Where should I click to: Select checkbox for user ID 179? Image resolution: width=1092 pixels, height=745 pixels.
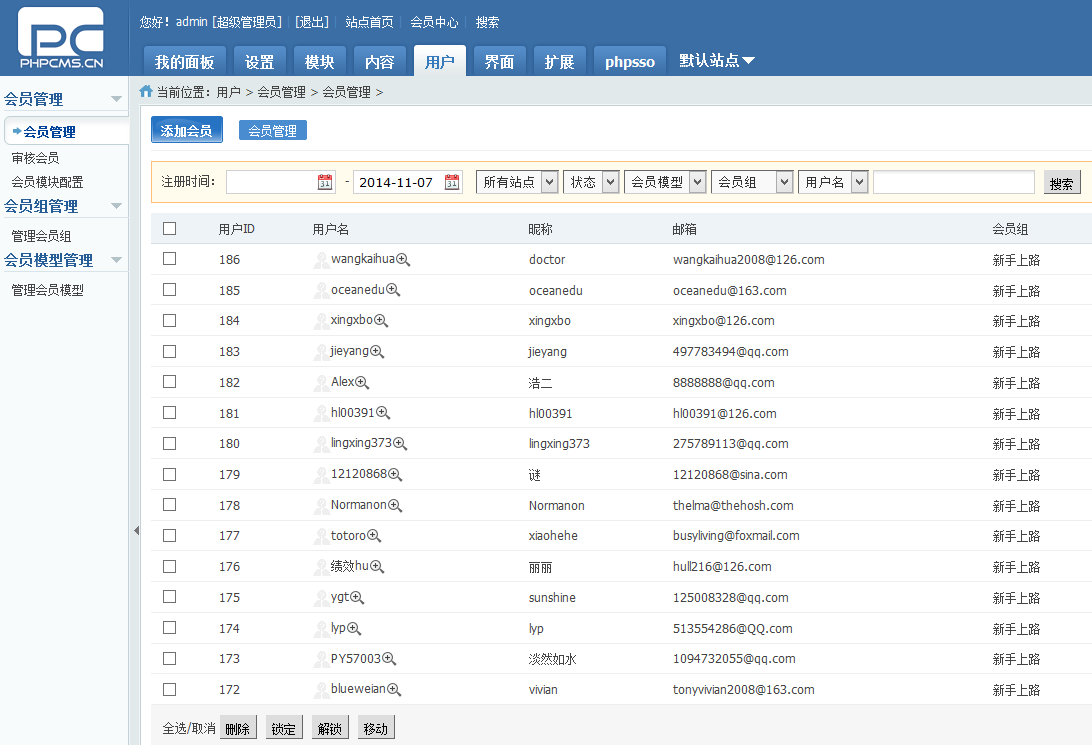tap(169, 474)
